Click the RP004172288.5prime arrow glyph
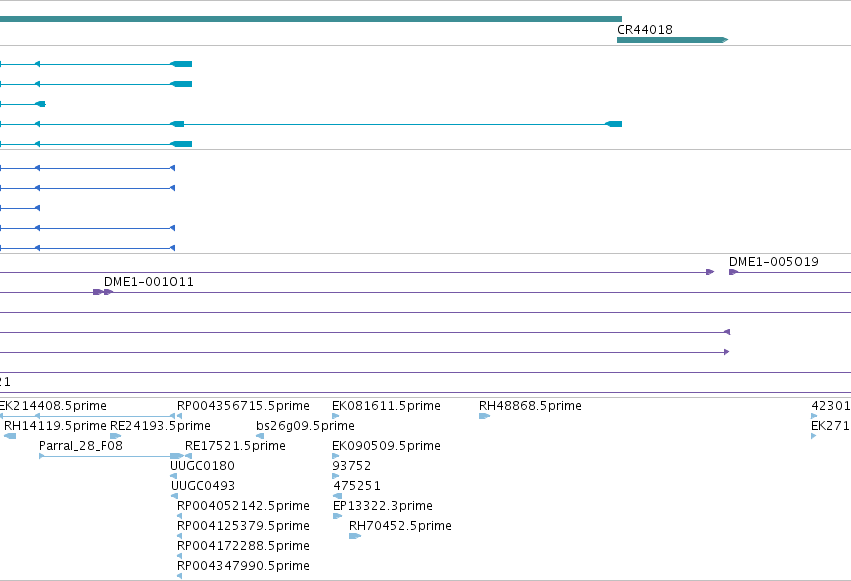This screenshot has width=851, height=581. coord(179,556)
